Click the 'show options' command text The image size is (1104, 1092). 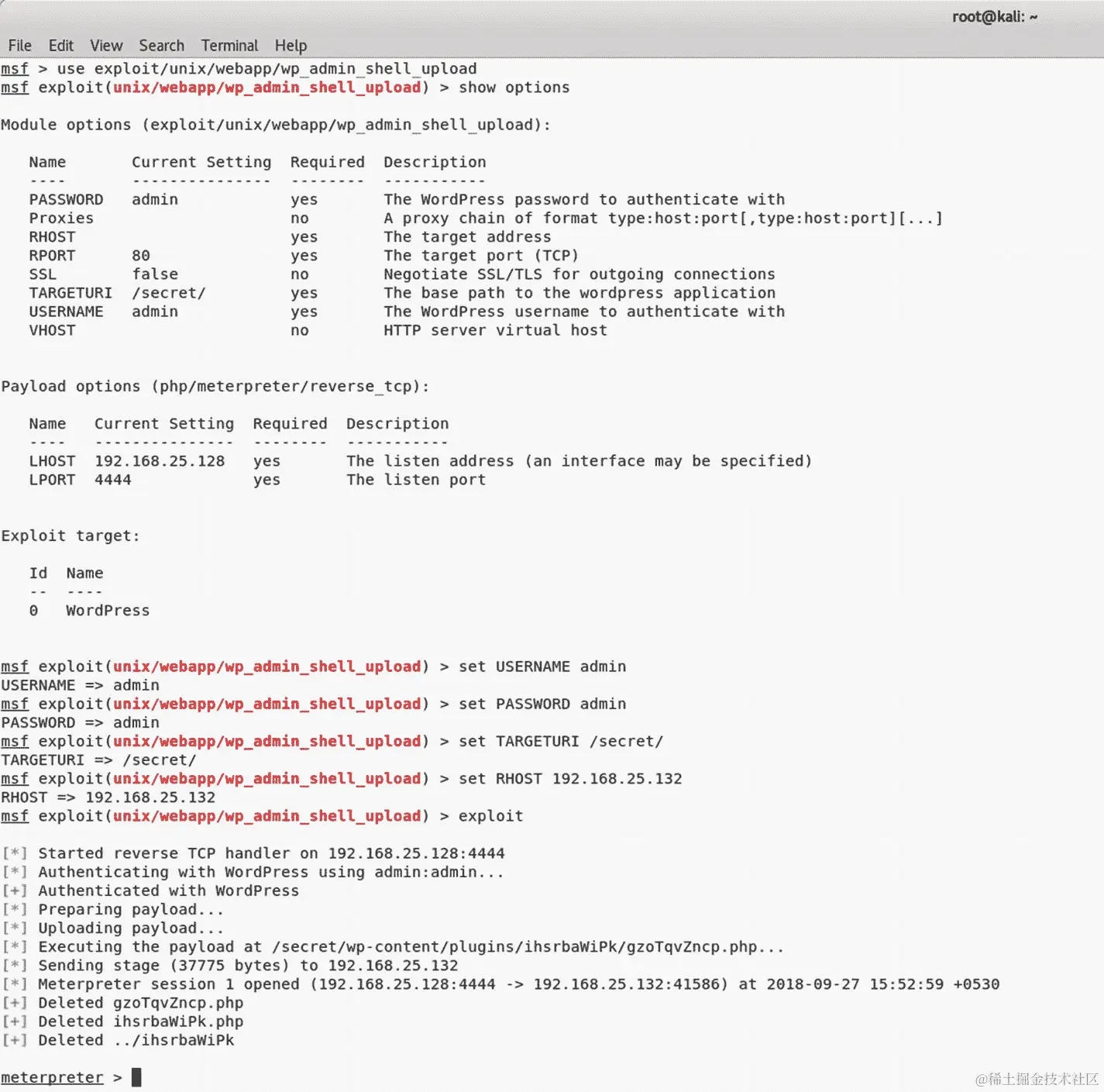pyautogui.click(x=514, y=88)
